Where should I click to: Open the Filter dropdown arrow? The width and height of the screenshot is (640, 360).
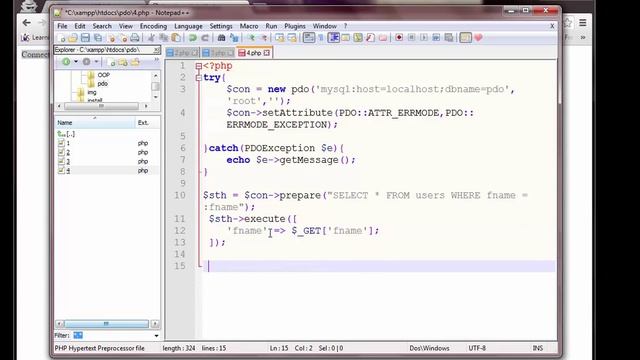[x=156, y=336]
